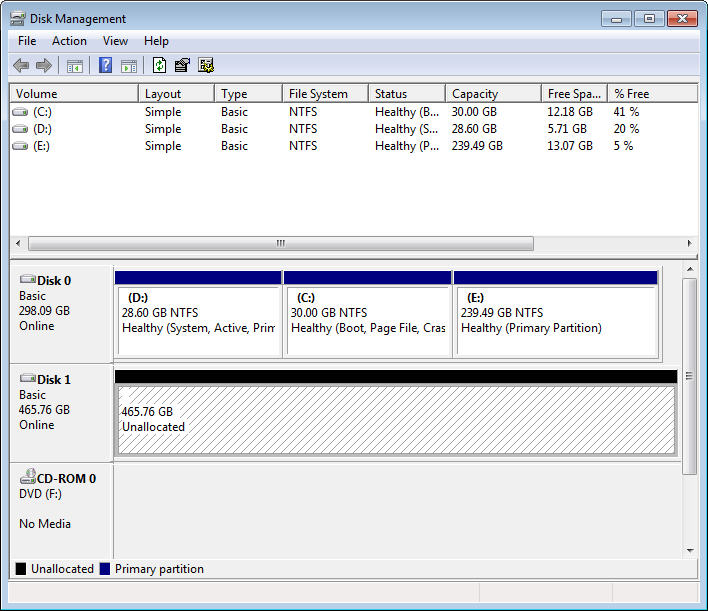
Task: Click the CD-ROM 0 disc icon
Action: pyautogui.click(x=28, y=476)
